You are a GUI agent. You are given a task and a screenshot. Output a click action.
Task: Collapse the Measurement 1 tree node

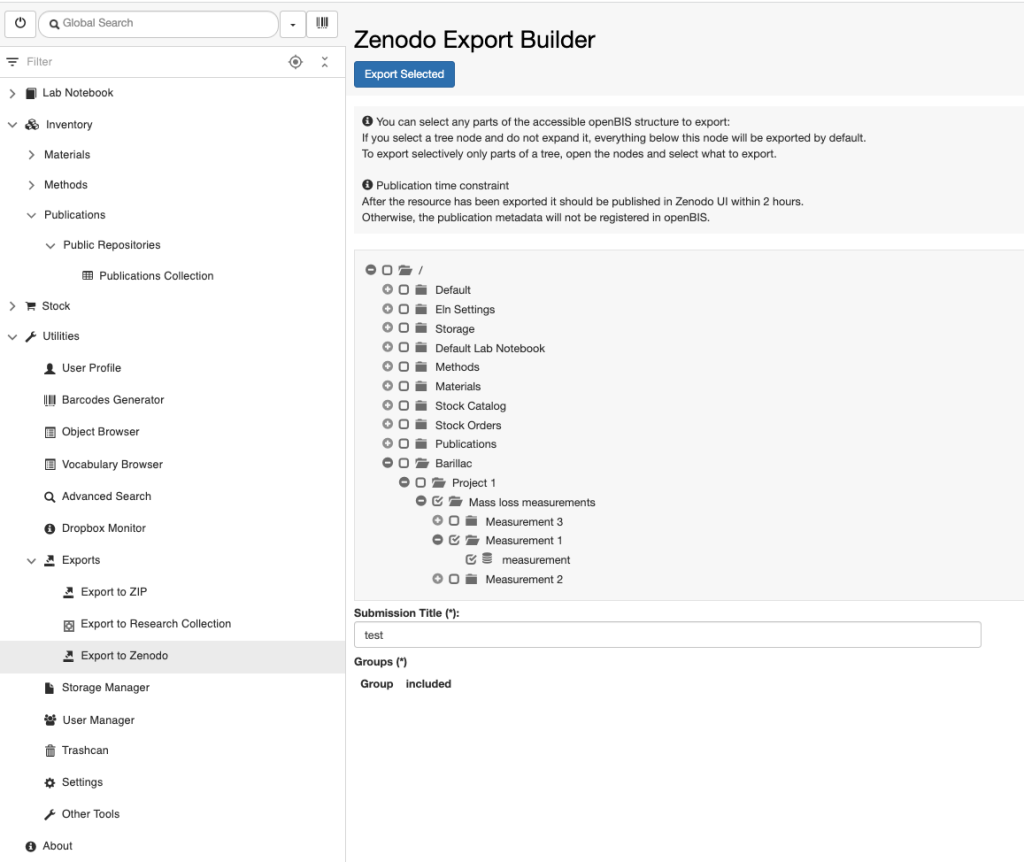click(x=438, y=541)
